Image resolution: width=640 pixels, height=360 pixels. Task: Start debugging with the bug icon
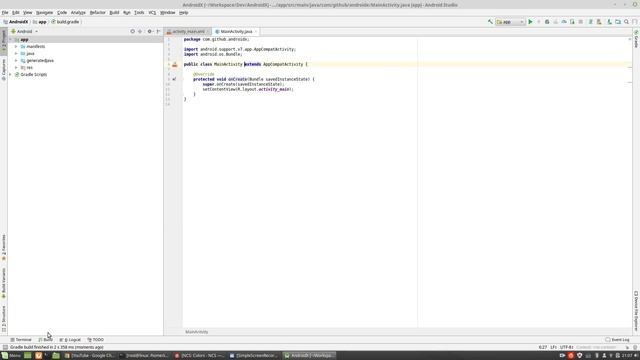(547, 22)
